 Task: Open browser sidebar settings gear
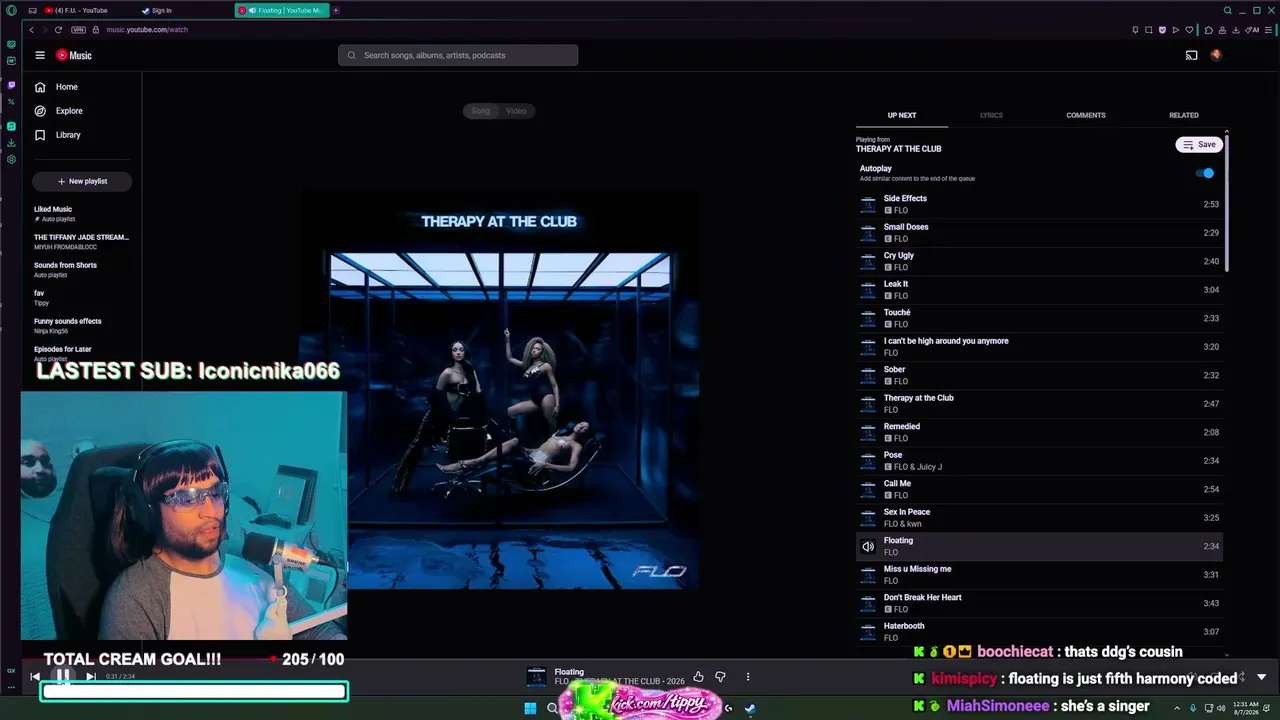click(11, 159)
